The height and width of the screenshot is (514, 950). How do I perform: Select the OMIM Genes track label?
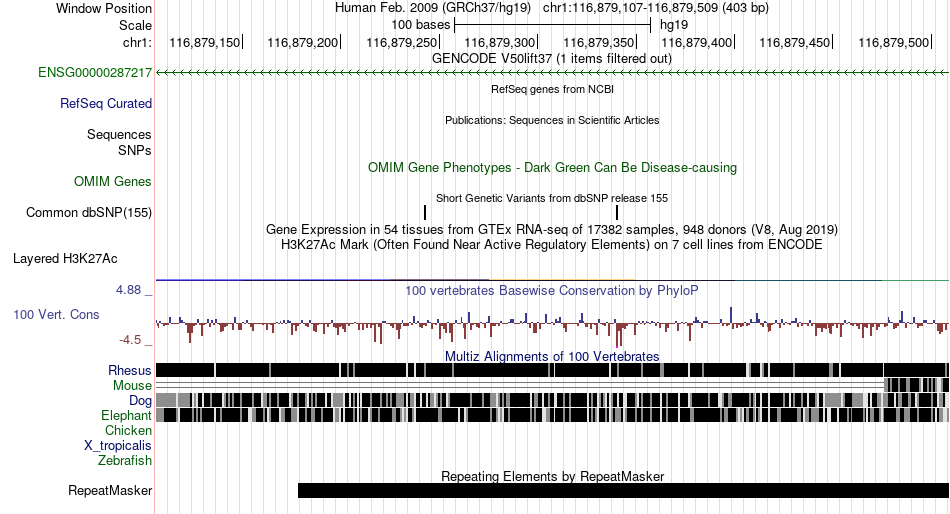pos(113,181)
